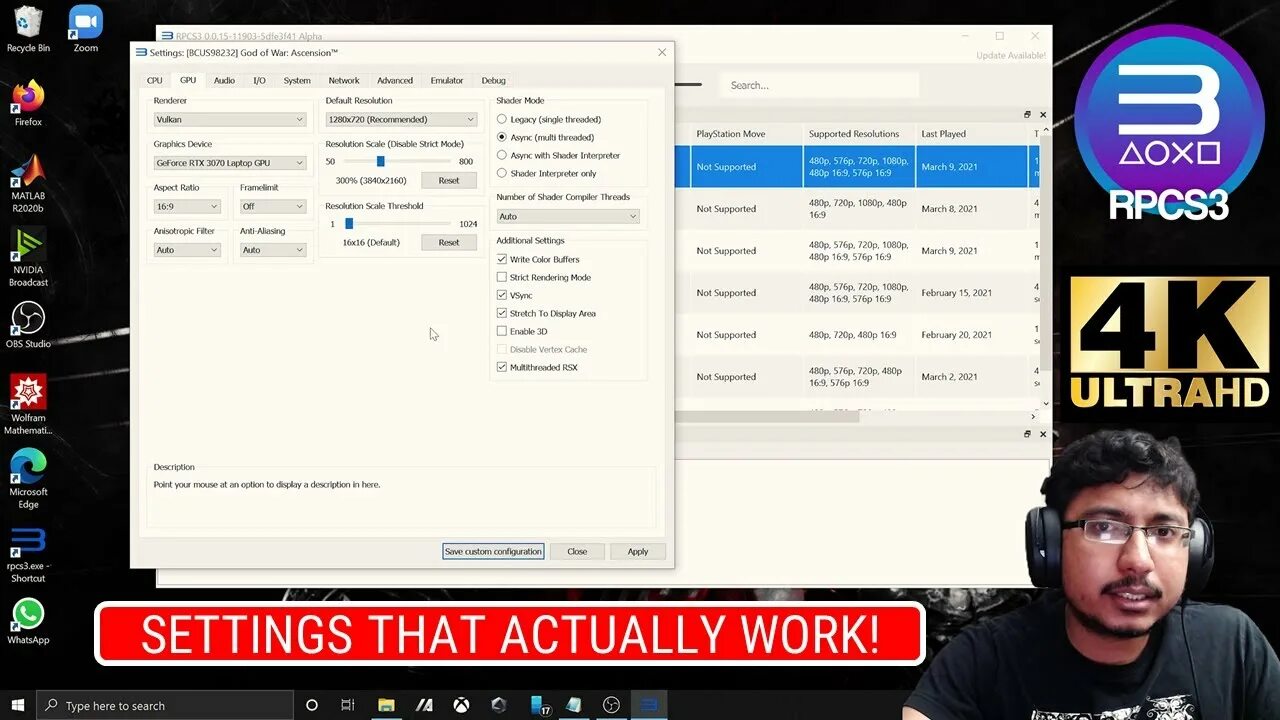Click the Update Available! link in RPCS3
Viewport: 1280px width, 720px height.
click(x=1011, y=55)
